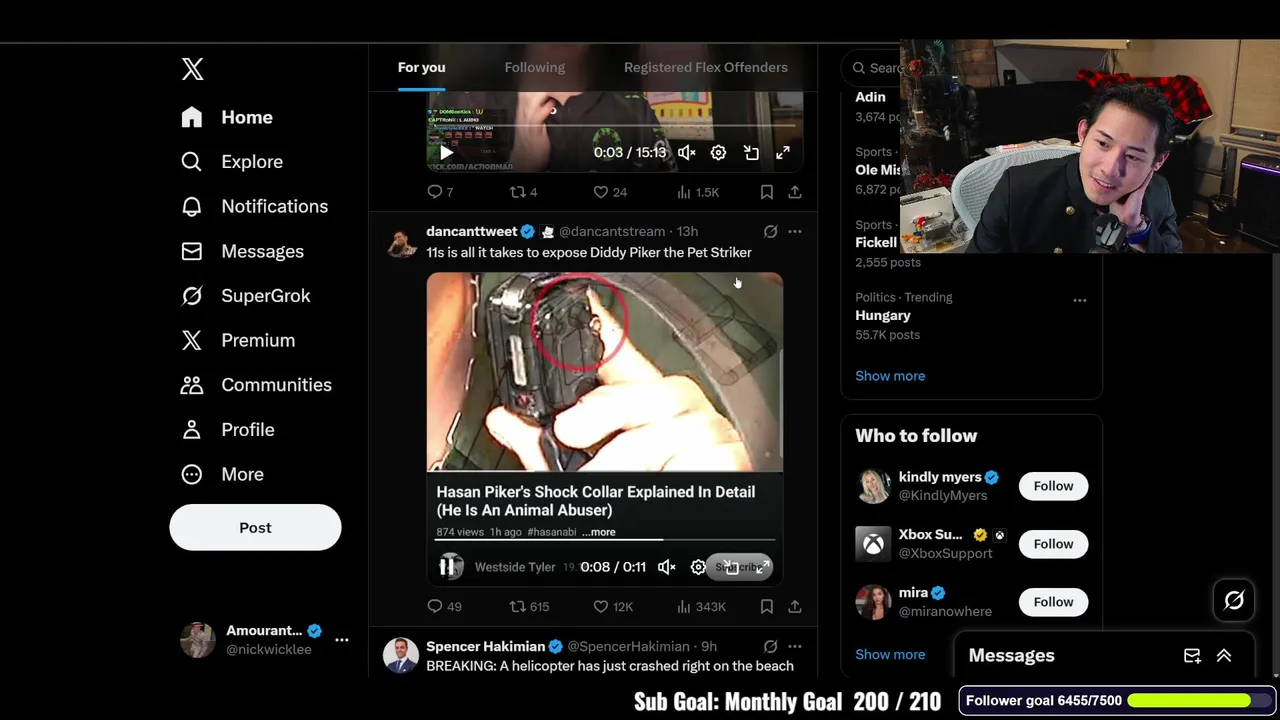
Task: Open more options on dancanttweet post
Action: (795, 231)
